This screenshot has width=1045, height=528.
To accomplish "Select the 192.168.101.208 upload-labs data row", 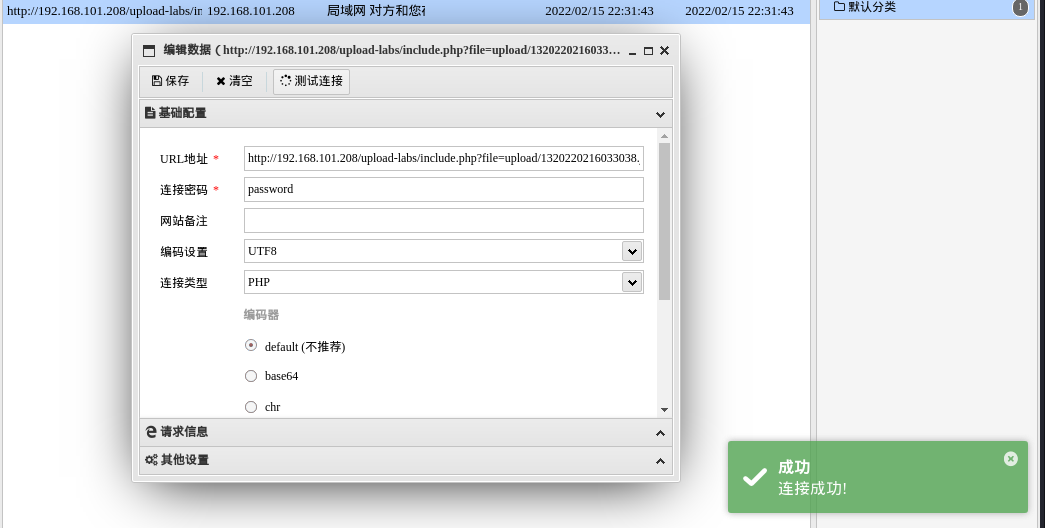I will click(407, 11).
